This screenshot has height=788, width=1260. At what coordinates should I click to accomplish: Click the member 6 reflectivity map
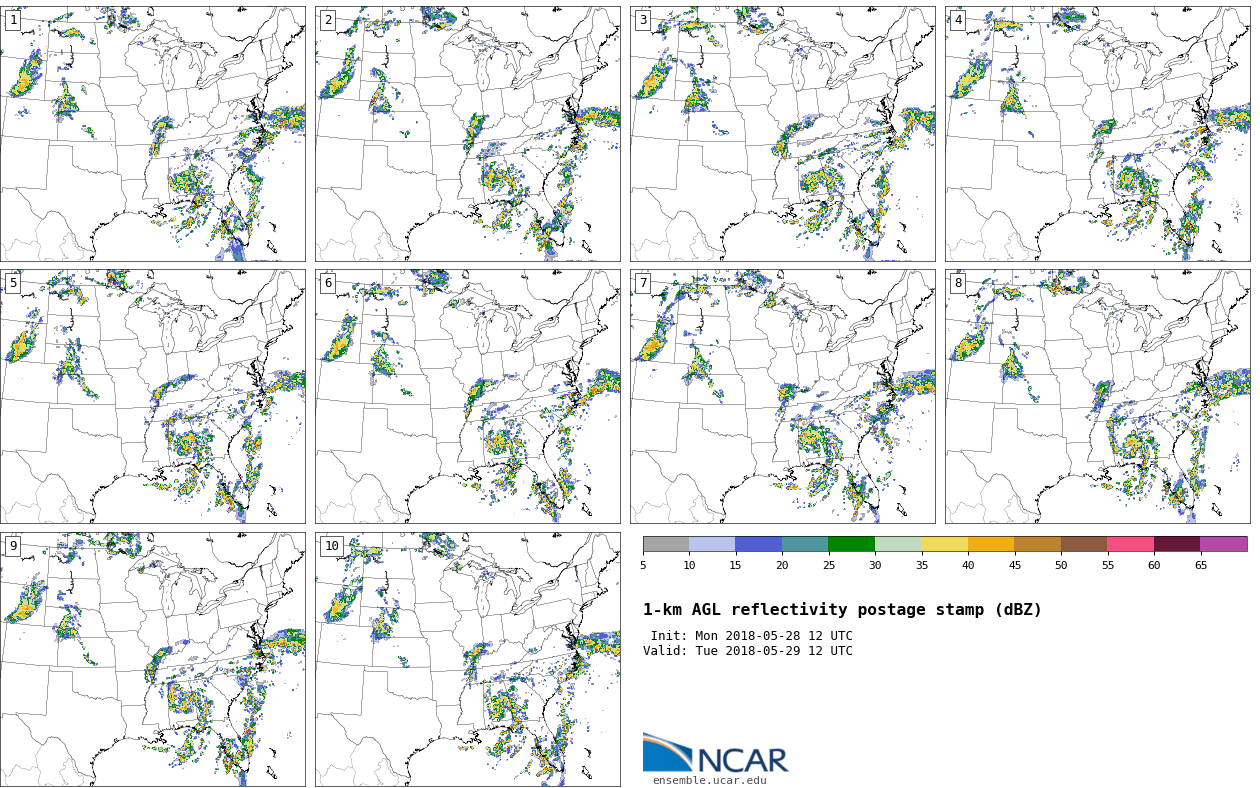point(467,396)
